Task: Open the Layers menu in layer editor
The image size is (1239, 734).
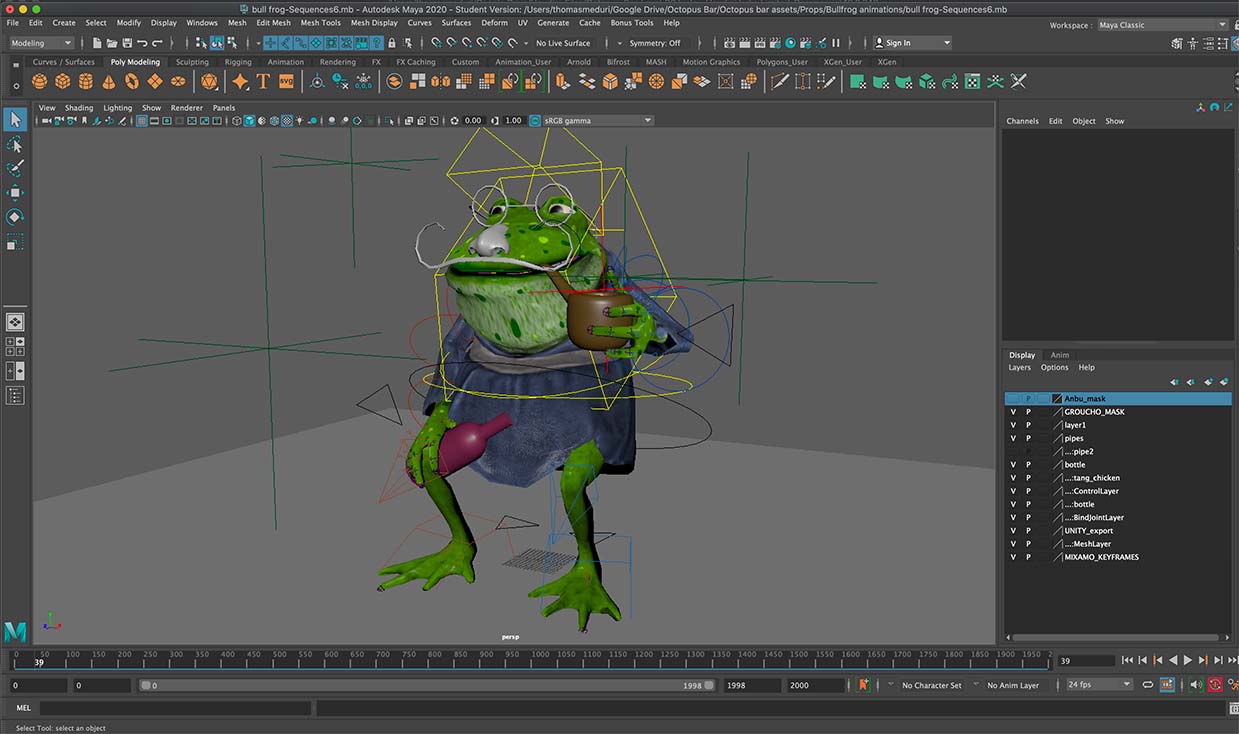Action: (1019, 368)
